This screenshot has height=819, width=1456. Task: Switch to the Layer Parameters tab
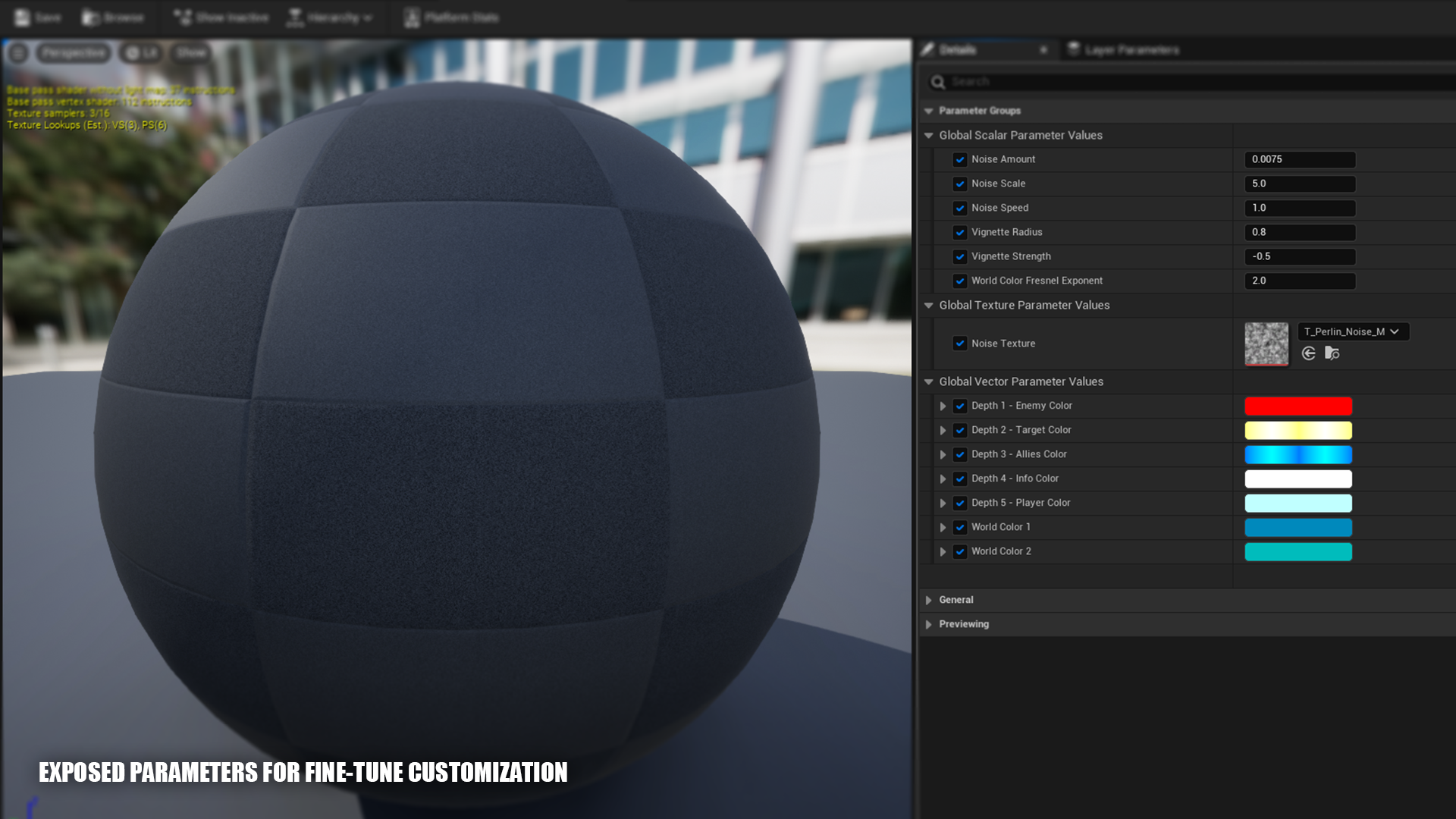1124,50
